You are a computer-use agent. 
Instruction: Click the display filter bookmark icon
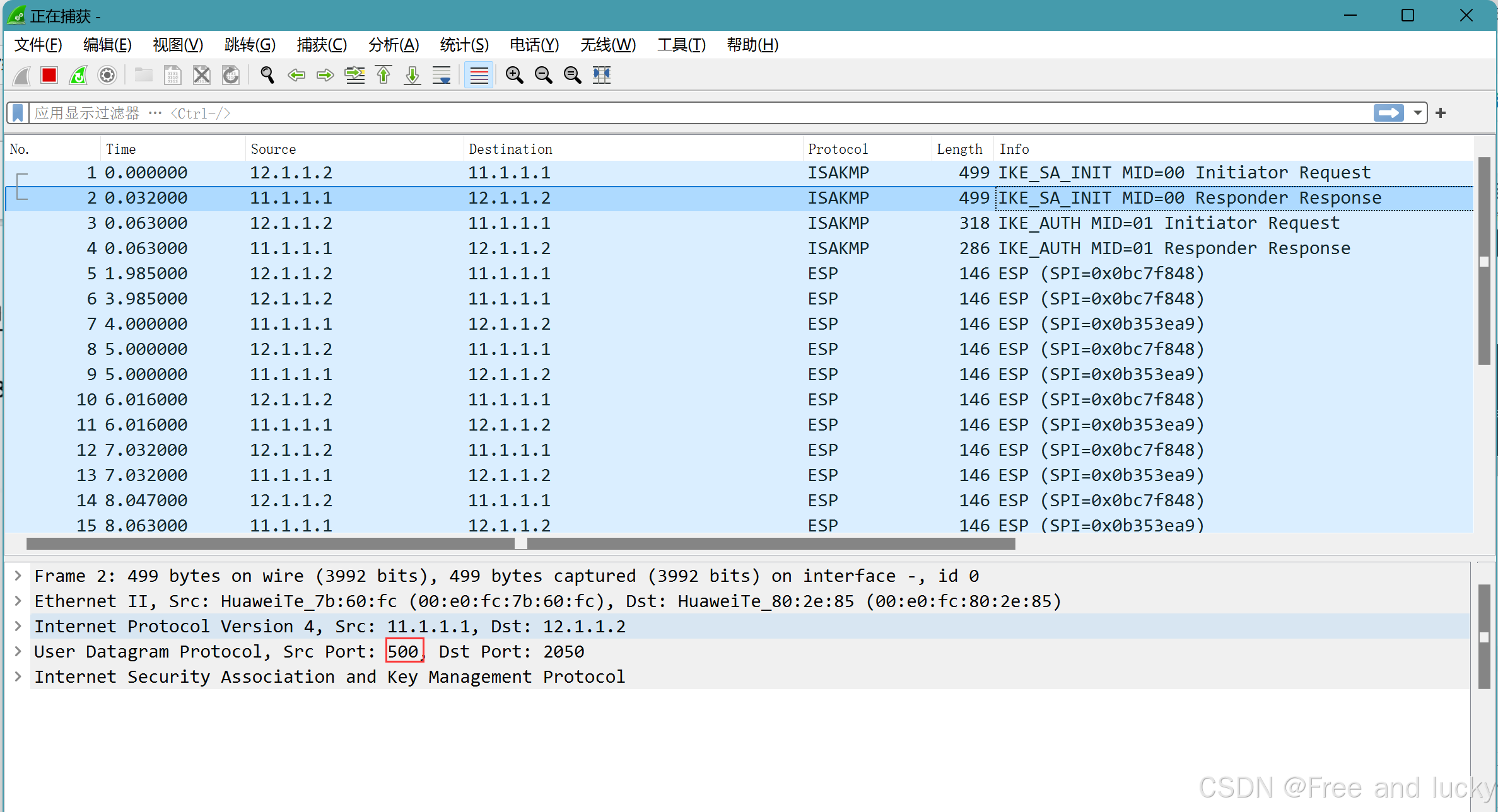click(x=18, y=113)
